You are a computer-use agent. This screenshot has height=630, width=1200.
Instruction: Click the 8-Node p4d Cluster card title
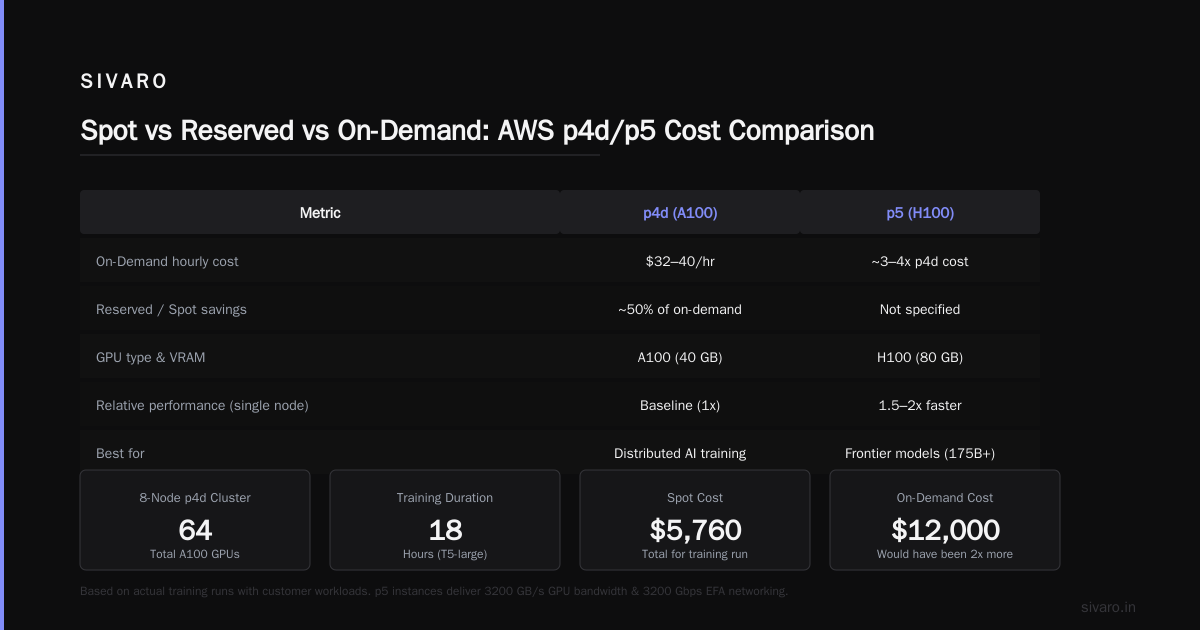(195, 497)
